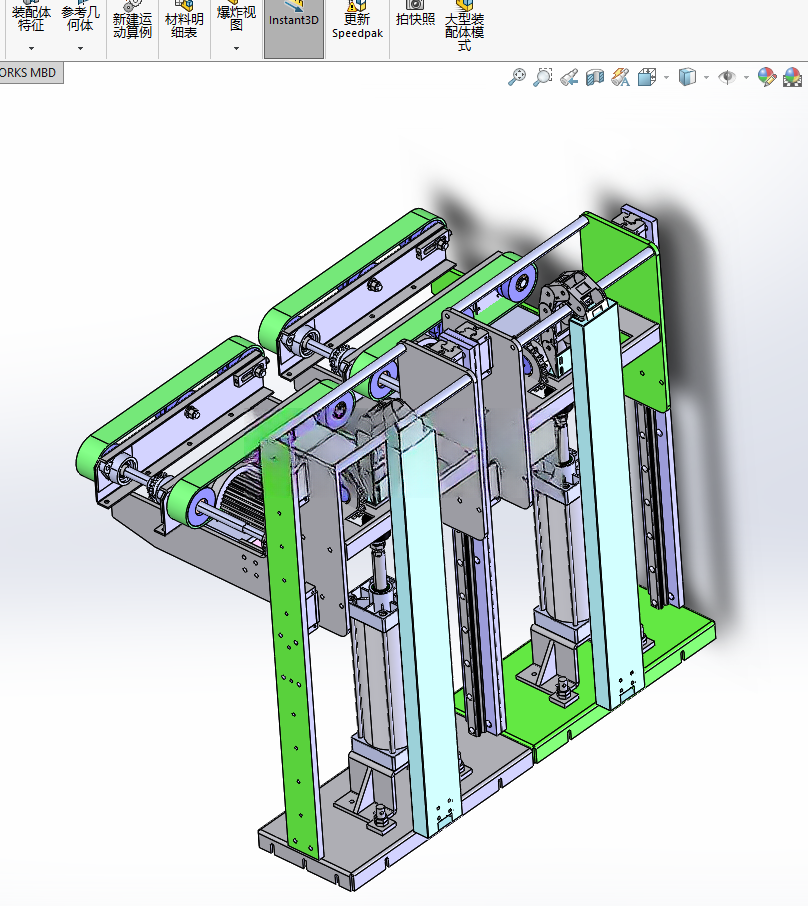The height and width of the screenshot is (906, 808).
Task: Expand the Display Style dropdown arrow
Action: point(706,77)
